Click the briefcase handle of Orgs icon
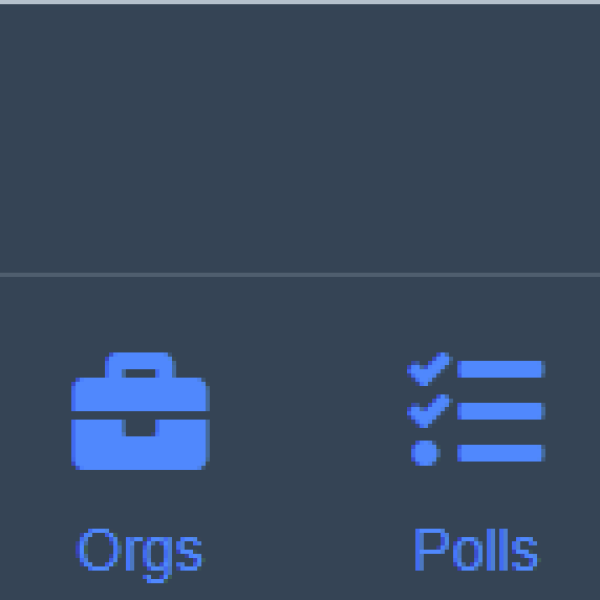This screenshot has width=600, height=600. point(140,365)
